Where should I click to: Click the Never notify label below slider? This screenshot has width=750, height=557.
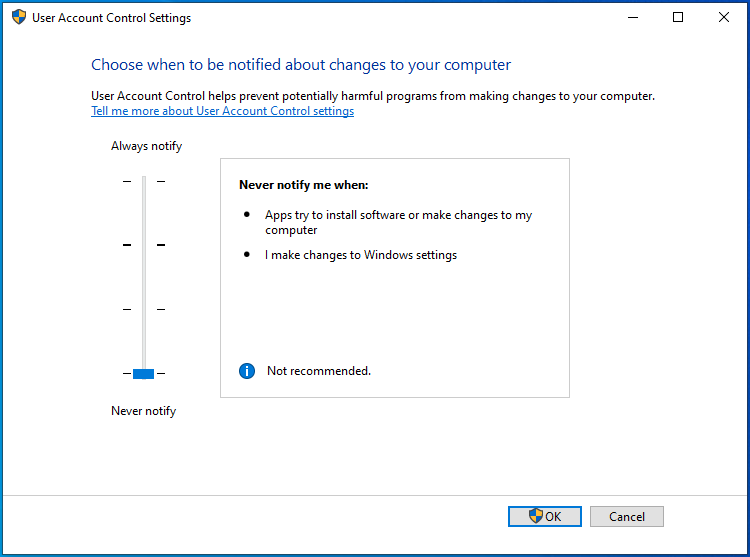(143, 411)
